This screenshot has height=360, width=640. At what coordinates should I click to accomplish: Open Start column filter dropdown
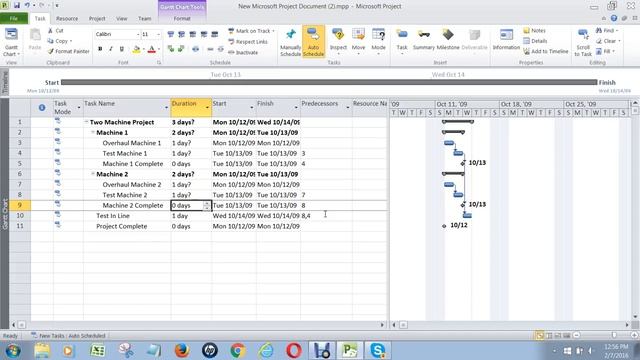click(251, 107)
